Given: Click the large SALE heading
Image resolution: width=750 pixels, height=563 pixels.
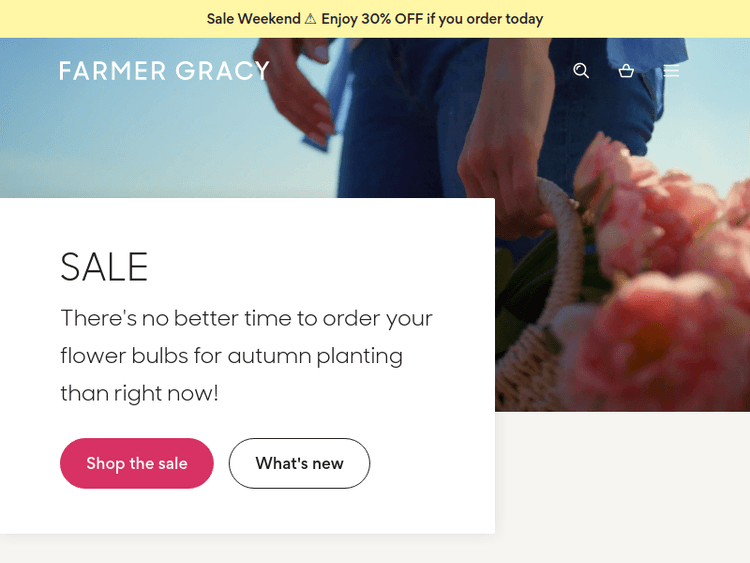Looking at the screenshot, I should (x=104, y=267).
